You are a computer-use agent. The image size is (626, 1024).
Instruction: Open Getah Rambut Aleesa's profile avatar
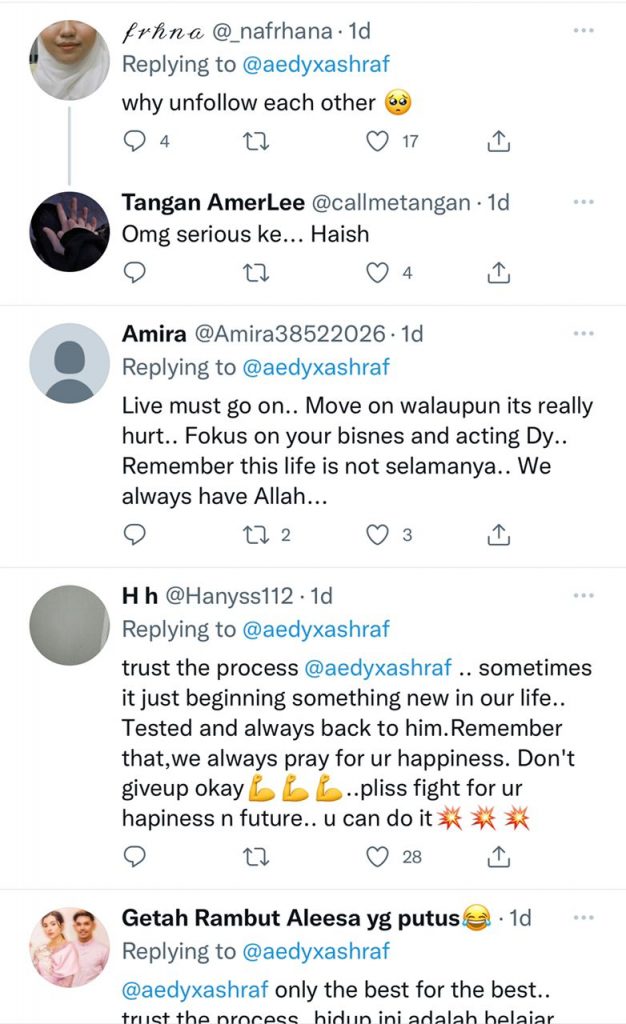[x=69, y=948]
